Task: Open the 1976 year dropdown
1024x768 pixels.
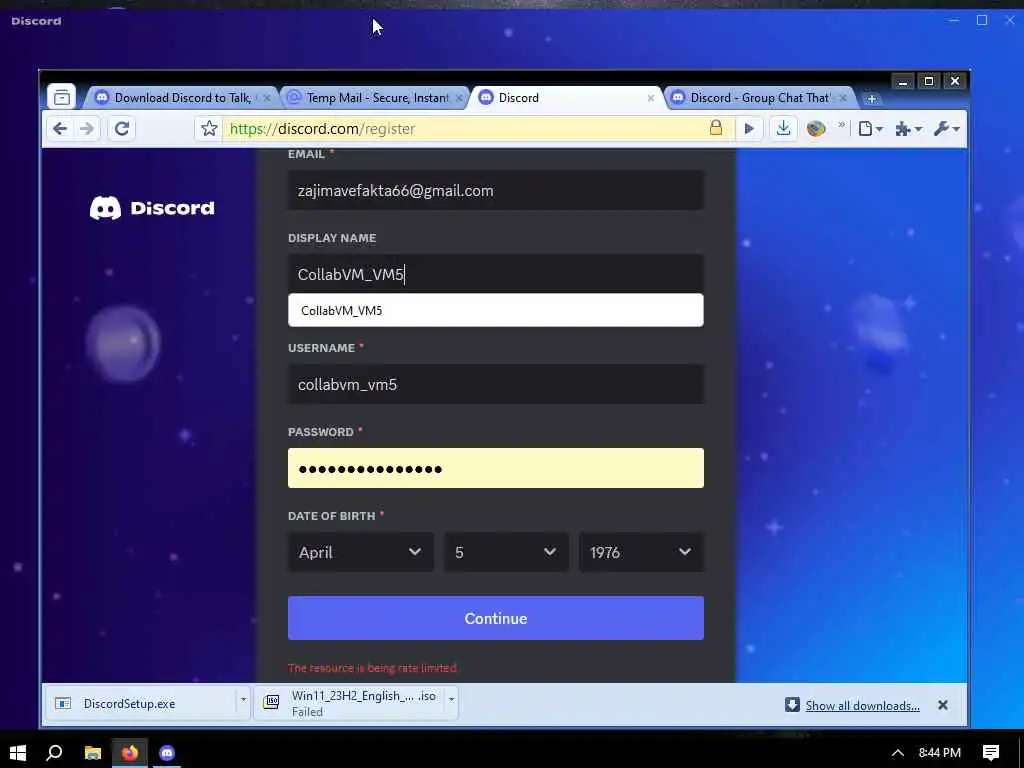Action: click(x=641, y=552)
